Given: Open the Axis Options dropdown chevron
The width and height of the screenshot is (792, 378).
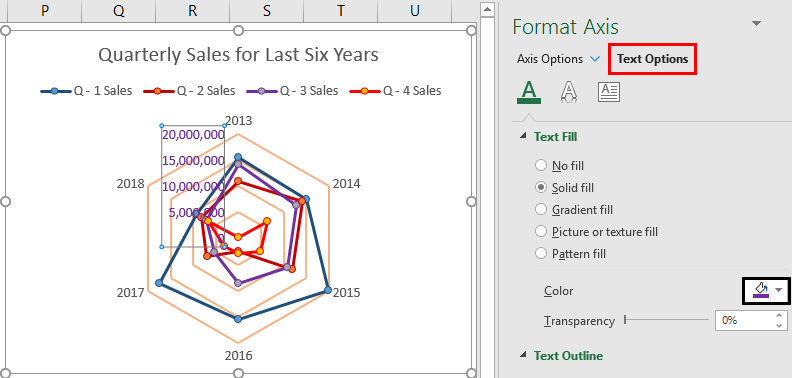Looking at the screenshot, I should coord(595,59).
